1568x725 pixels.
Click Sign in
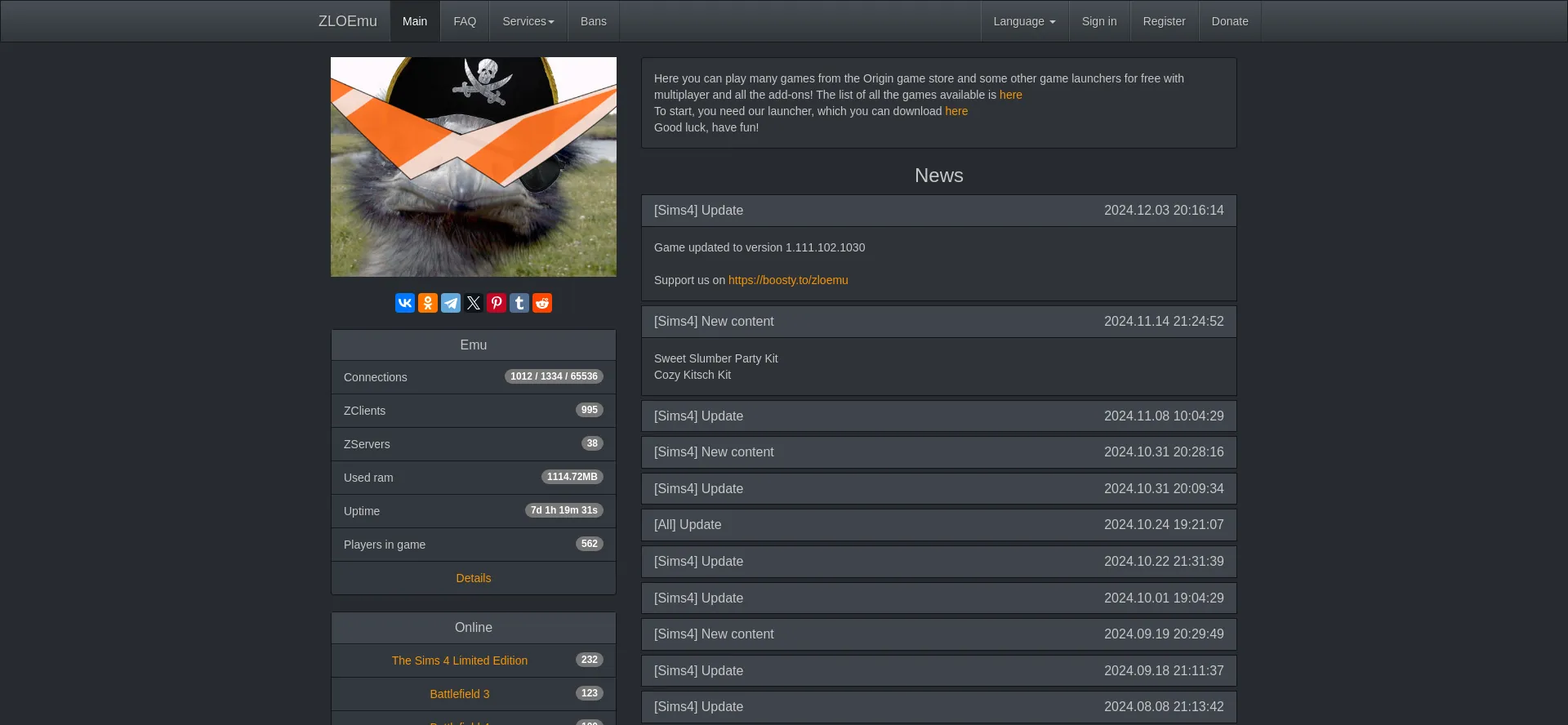click(1099, 21)
